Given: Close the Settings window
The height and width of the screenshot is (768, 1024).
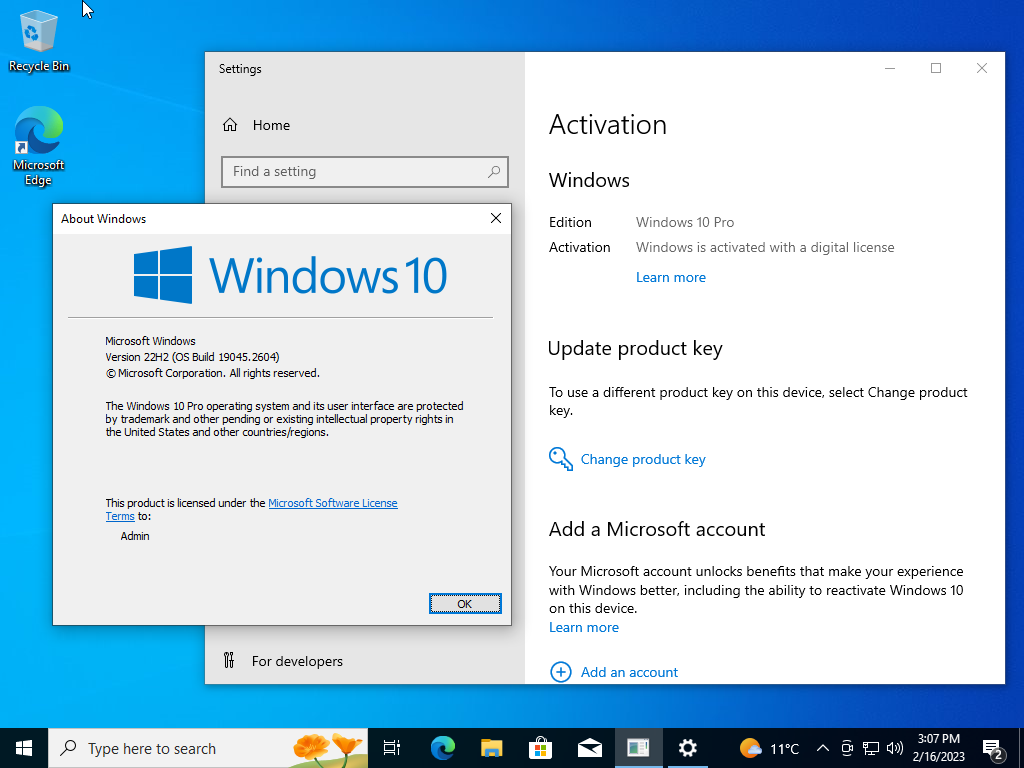Looking at the screenshot, I should click(x=982, y=68).
